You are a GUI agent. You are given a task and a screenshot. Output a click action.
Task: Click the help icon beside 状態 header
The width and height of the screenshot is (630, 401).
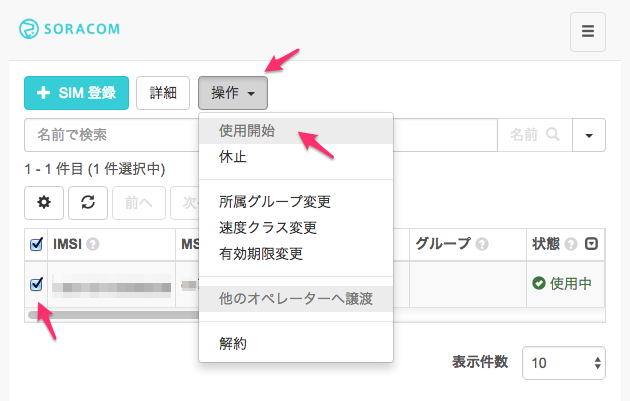(x=572, y=244)
